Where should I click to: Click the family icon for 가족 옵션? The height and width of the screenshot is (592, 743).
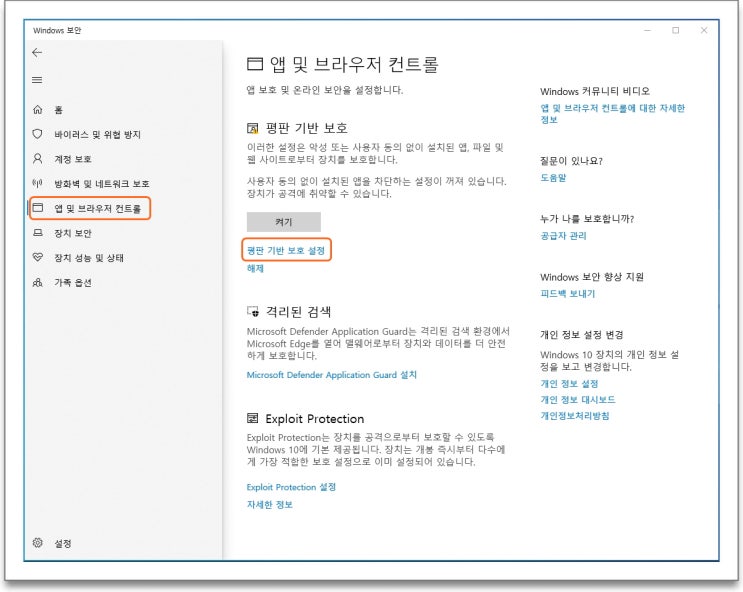pyautogui.click(x=37, y=282)
